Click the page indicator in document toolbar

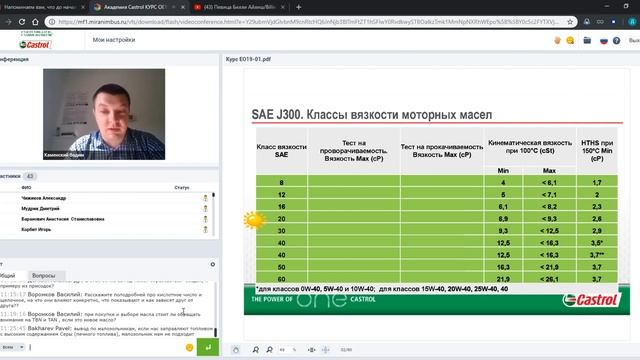[x=346, y=350]
